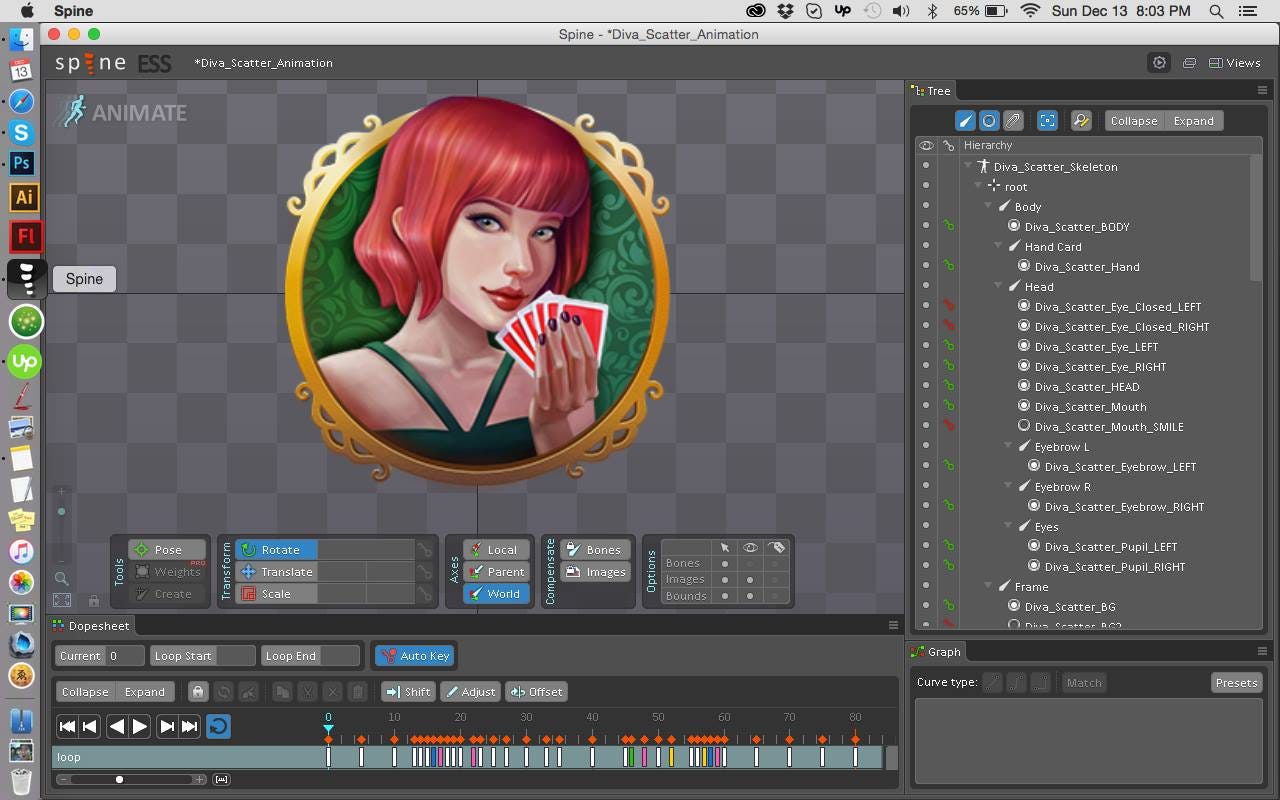Image resolution: width=1280 pixels, height=800 pixels.
Task: Click the Dopesheet lock icon
Action: 198,691
